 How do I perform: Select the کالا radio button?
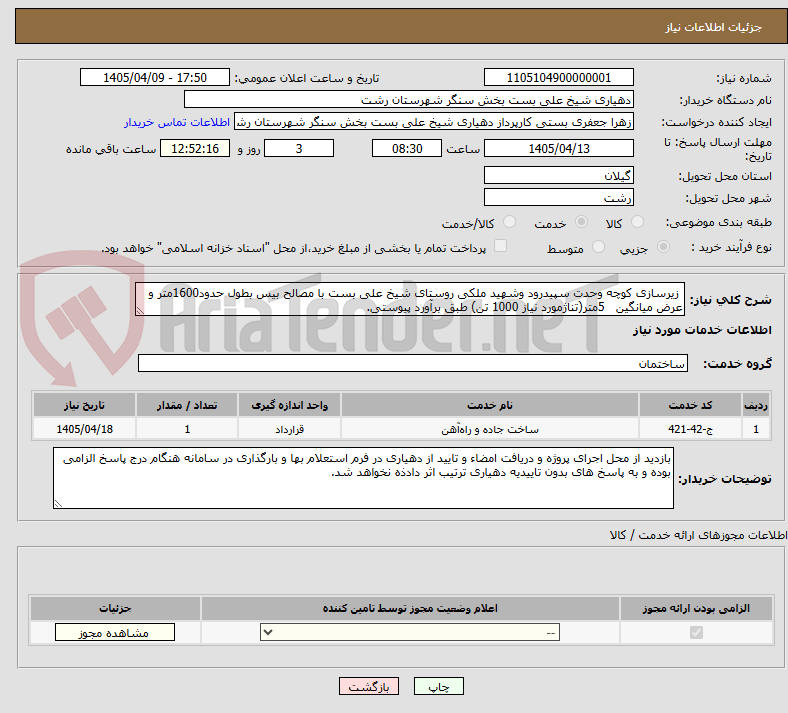(637, 222)
